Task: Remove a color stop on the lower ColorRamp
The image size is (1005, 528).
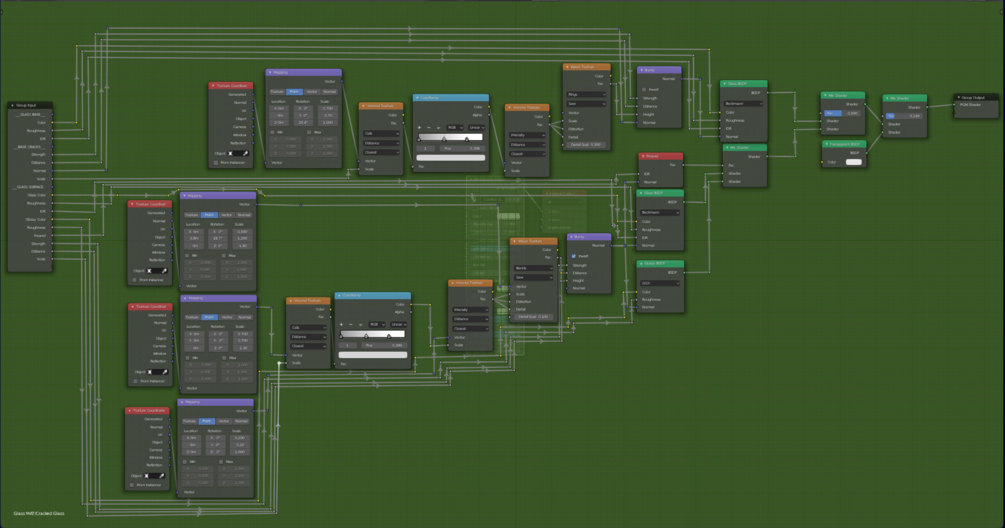Action: pyautogui.click(x=351, y=324)
